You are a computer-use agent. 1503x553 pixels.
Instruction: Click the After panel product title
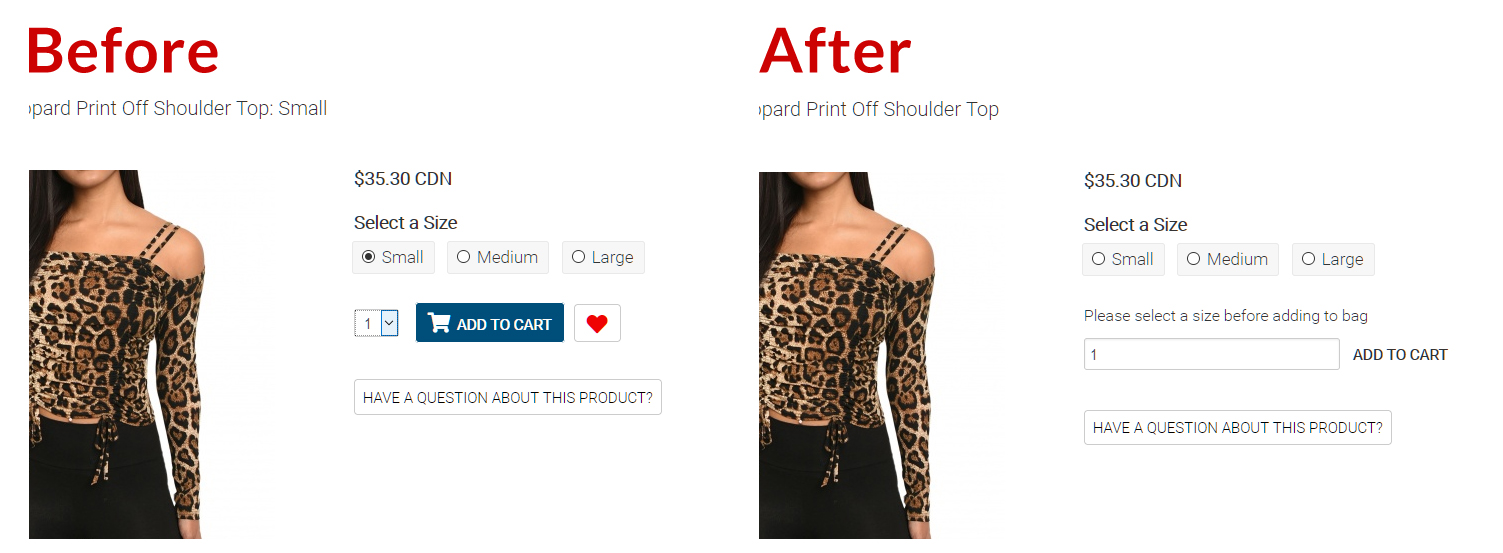pyautogui.click(x=879, y=109)
